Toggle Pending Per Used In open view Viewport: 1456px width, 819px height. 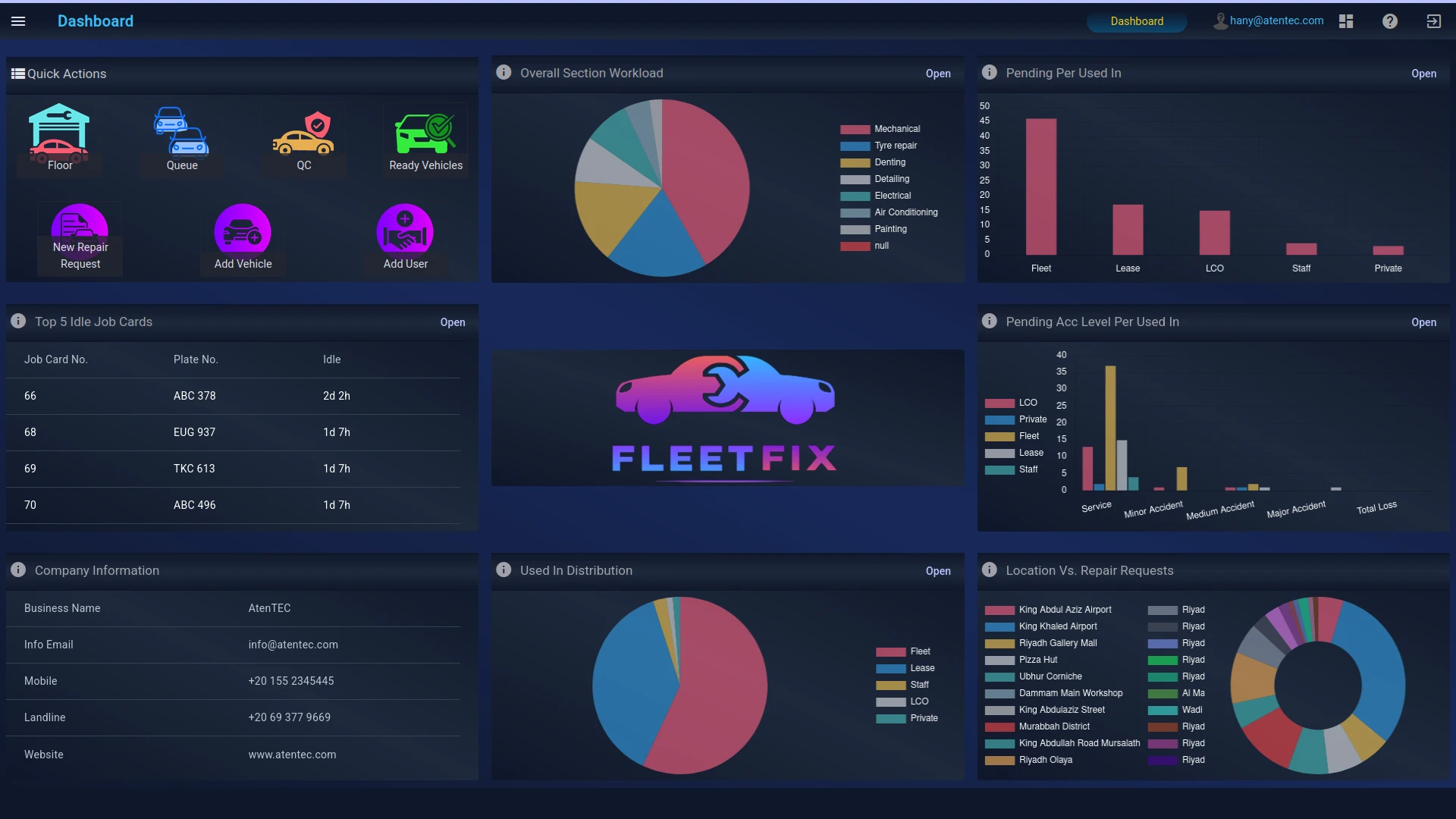1423,73
